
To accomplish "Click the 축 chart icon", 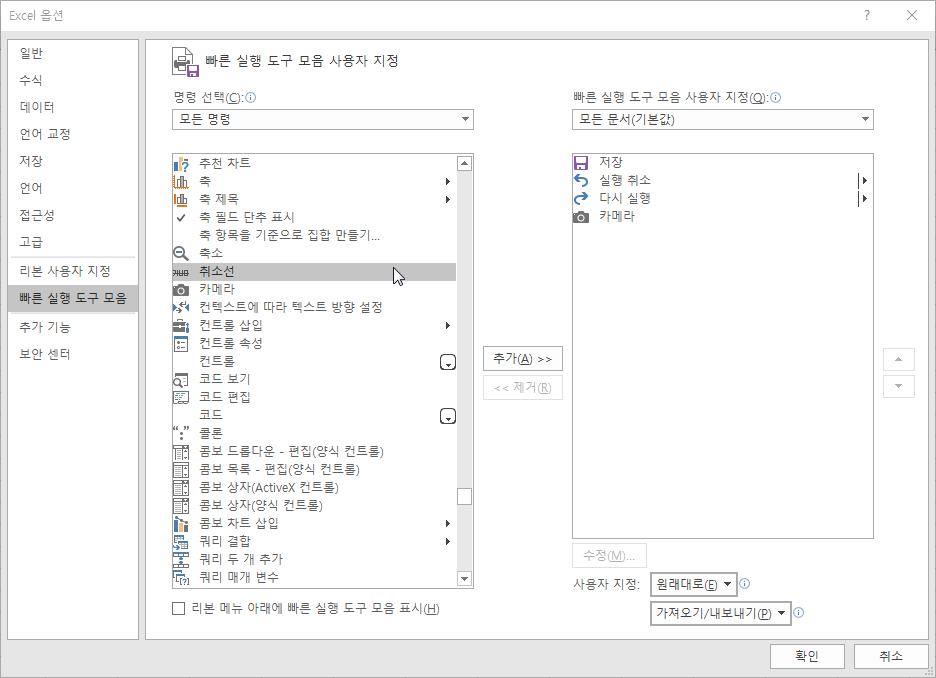I will (x=181, y=181).
